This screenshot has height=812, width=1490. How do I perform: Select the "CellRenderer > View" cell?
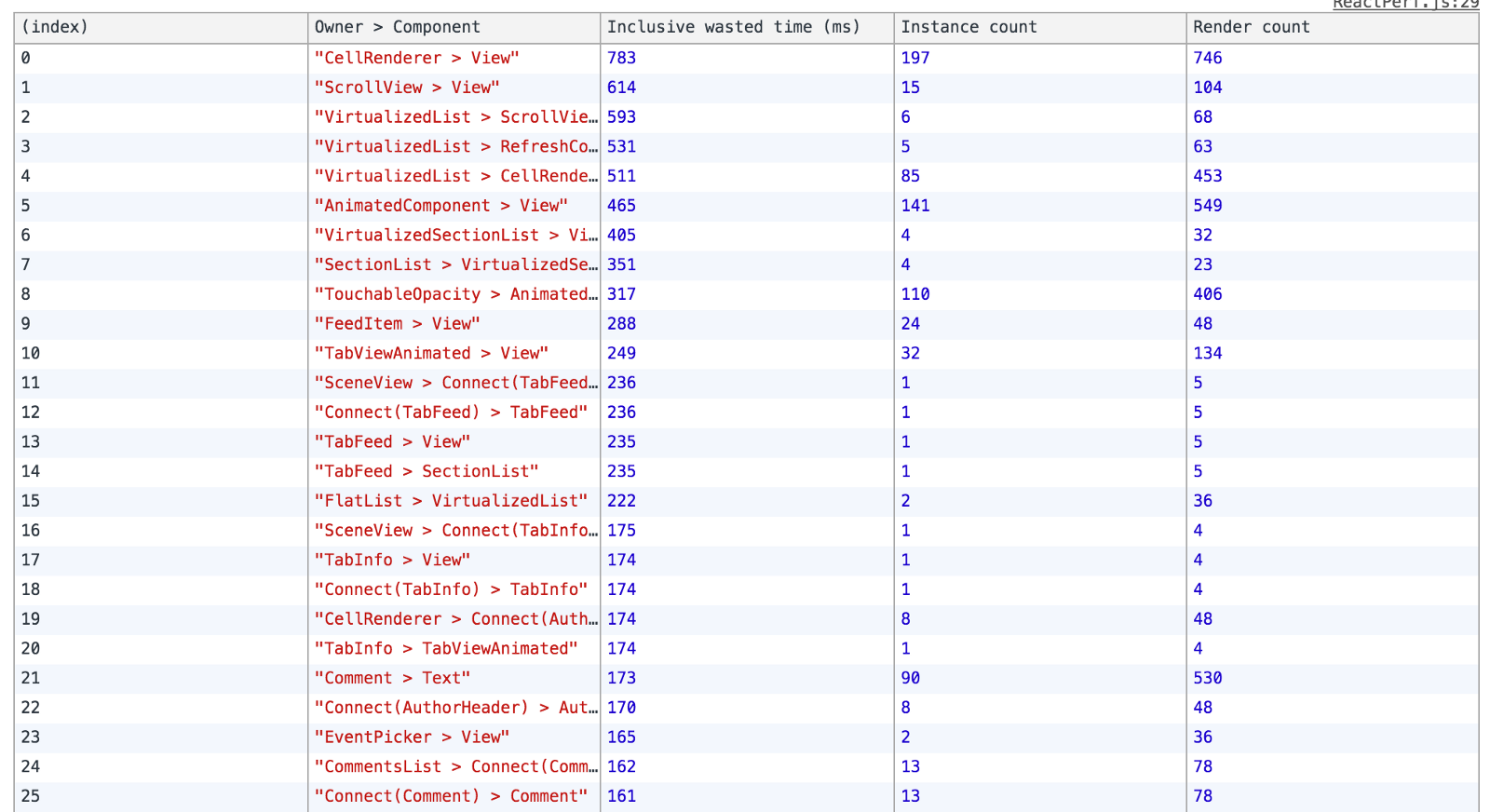click(416, 58)
